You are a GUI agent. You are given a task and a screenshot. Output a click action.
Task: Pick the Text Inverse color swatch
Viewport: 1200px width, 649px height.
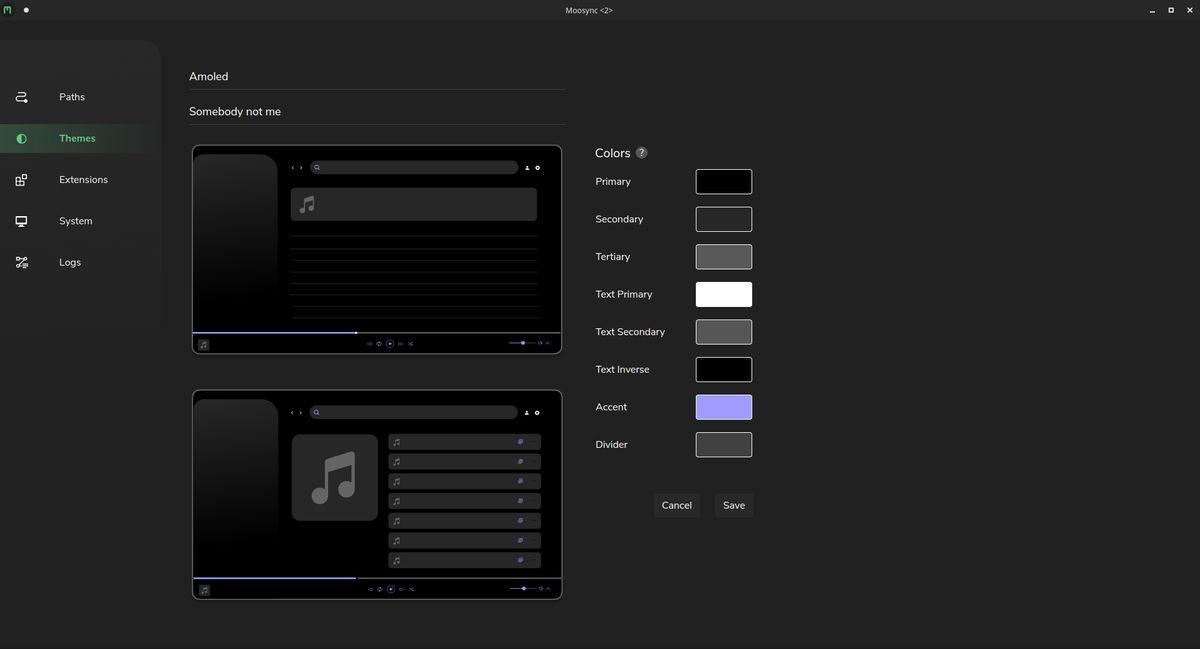tap(724, 370)
